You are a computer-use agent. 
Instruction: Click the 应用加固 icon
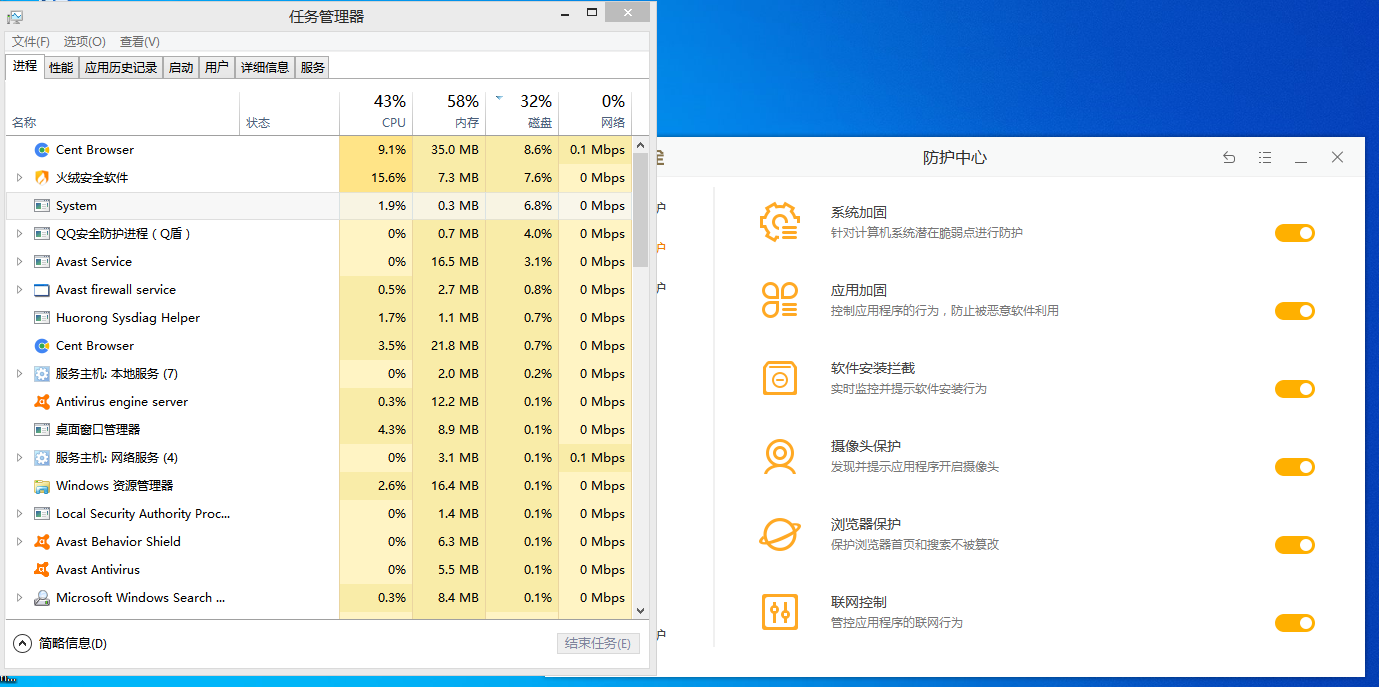coord(779,300)
